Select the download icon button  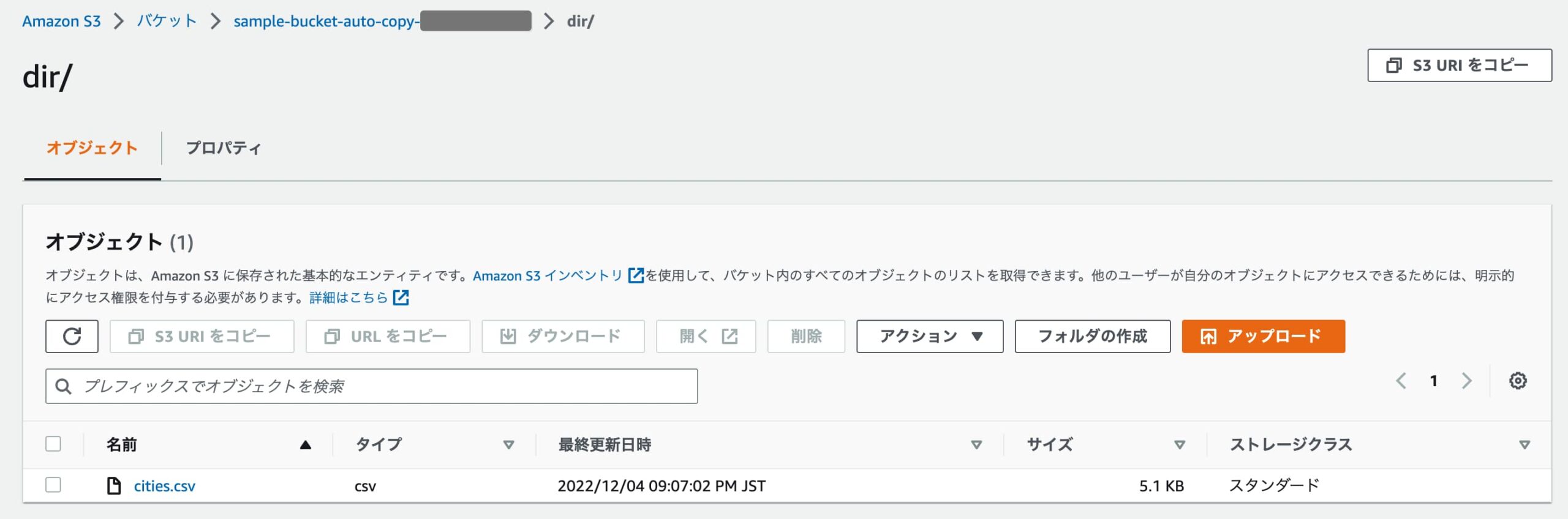(507, 335)
